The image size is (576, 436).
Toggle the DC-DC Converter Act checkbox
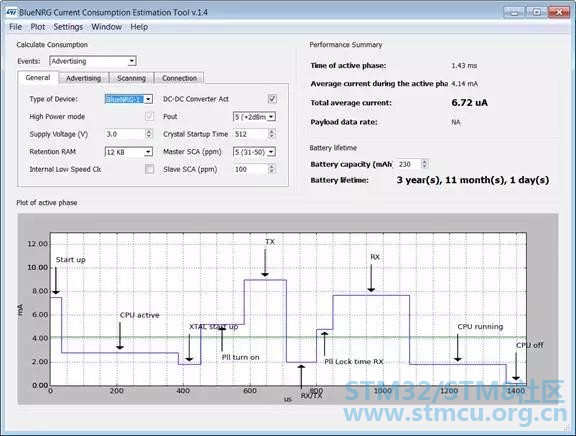pos(272,99)
